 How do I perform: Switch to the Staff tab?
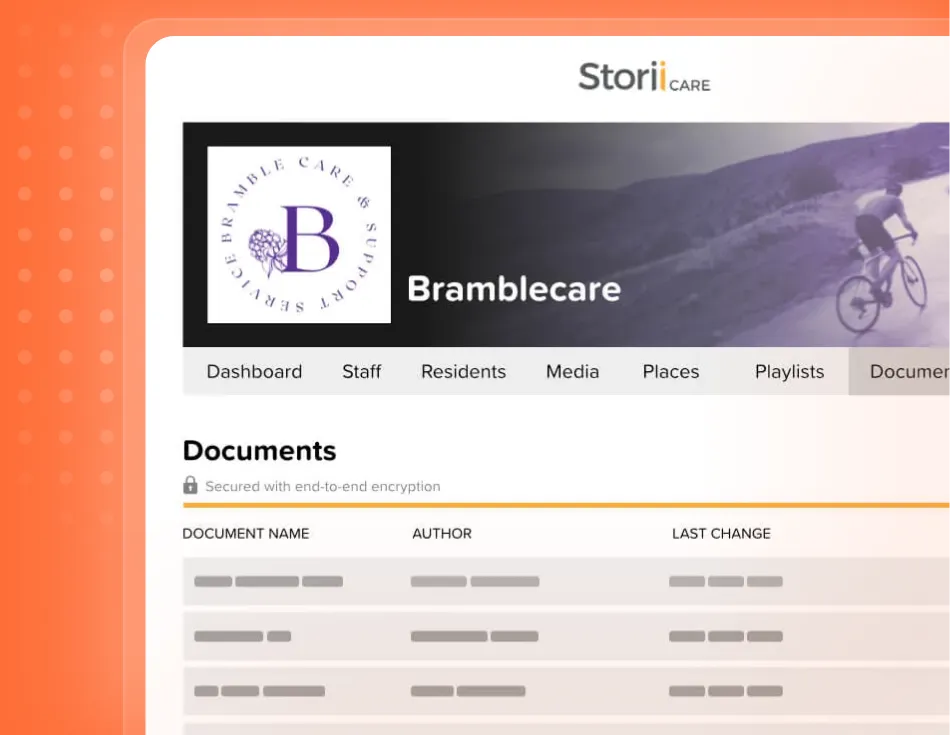362,371
